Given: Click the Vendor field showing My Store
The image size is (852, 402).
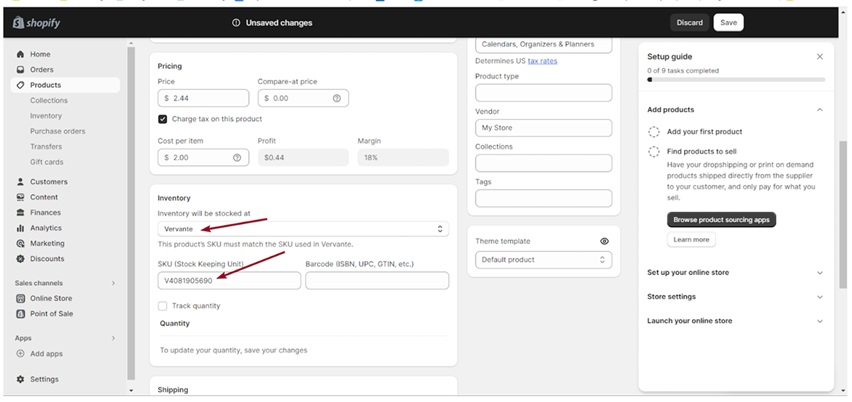Looking at the screenshot, I should pyautogui.click(x=543, y=128).
